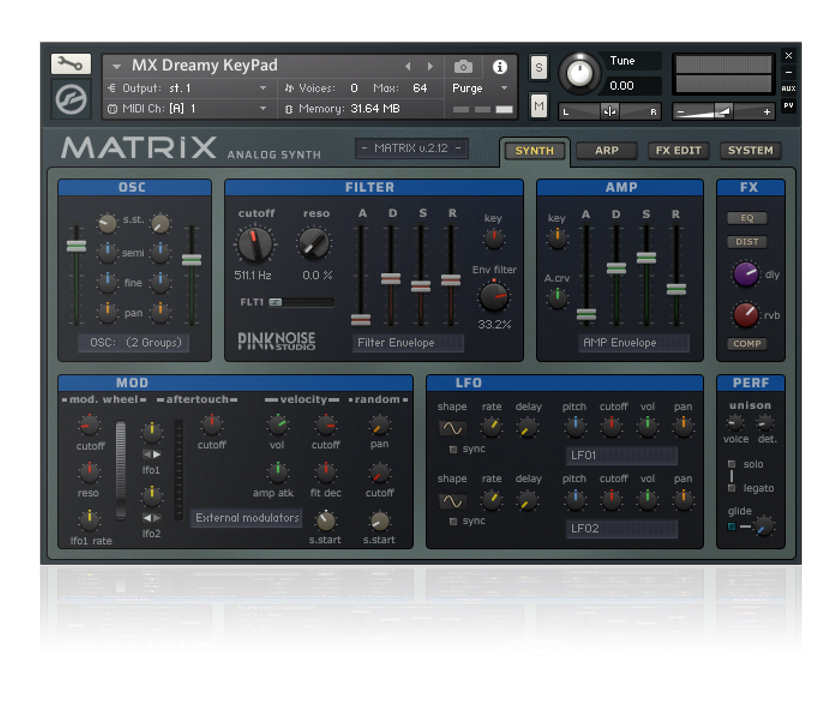Click the Kontakt instrument logo icon
The width and height of the screenshot is (840, 720).
(x=71, y=99)
